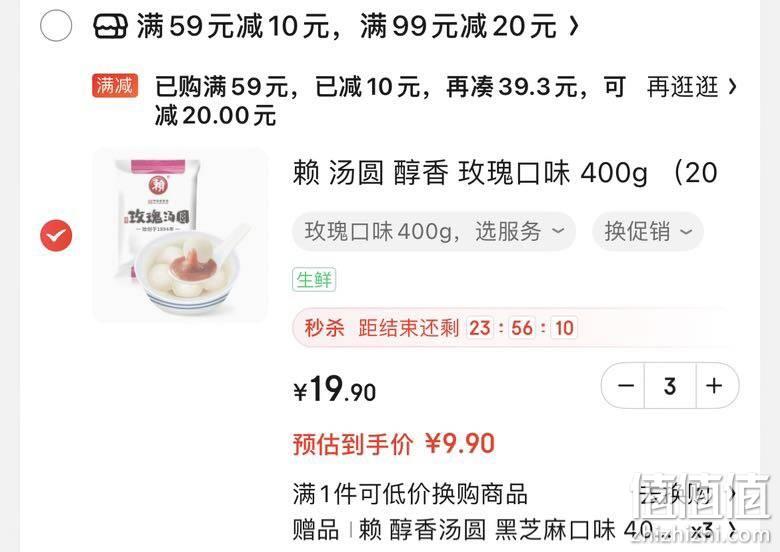Tap the chevron next to 再逛逛
This screenshot has width=780, height=552.
(x=732, y=87)
